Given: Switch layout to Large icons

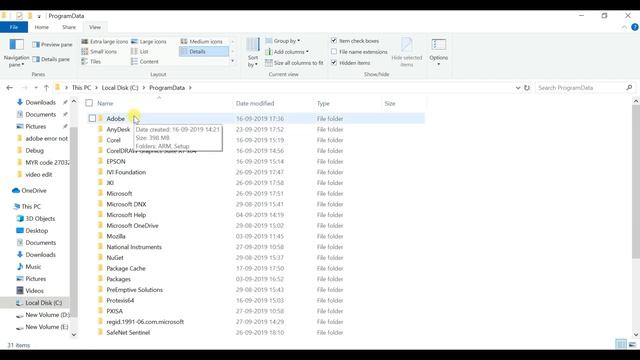Looking at the screenshot, I should click(x=149, y=42).
